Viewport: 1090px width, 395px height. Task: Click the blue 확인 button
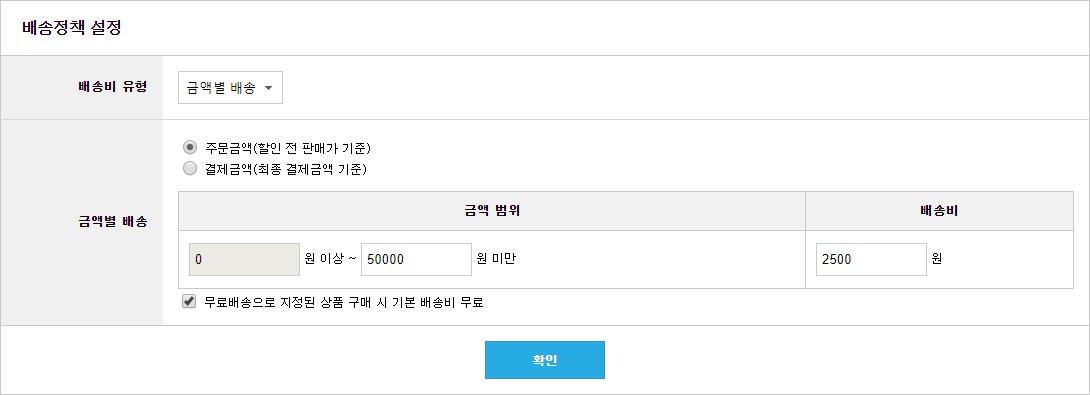(545, 360)
